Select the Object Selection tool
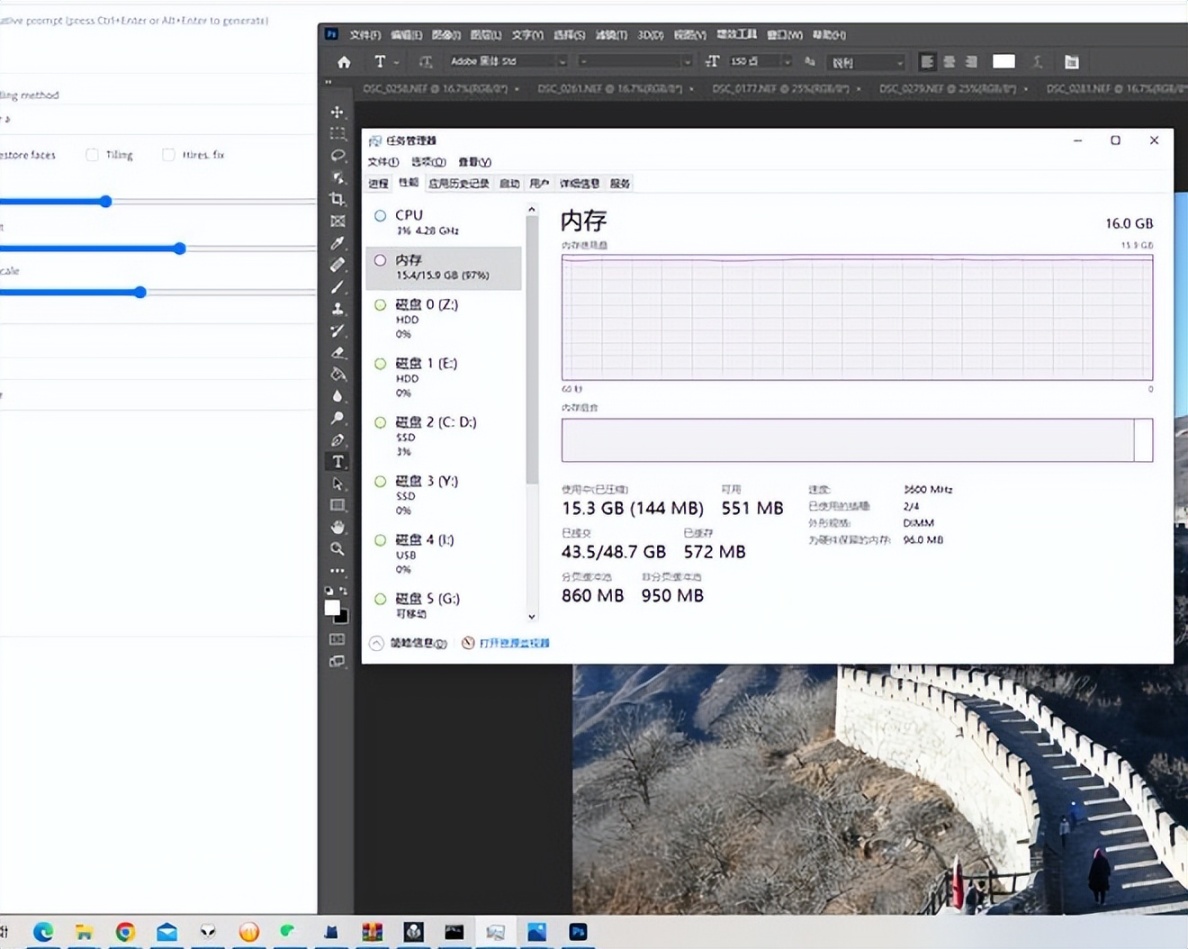Viewport: 1188px width, 949px height. (x=338, y=177)
